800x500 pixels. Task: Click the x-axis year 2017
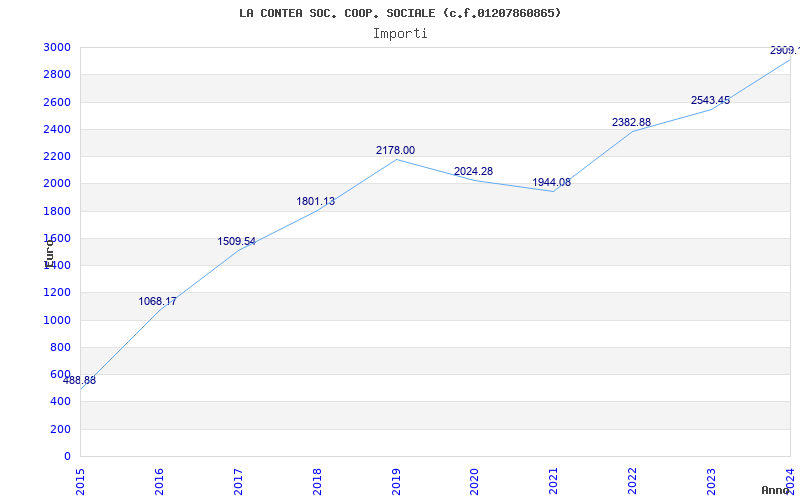[x=238, y=482]
